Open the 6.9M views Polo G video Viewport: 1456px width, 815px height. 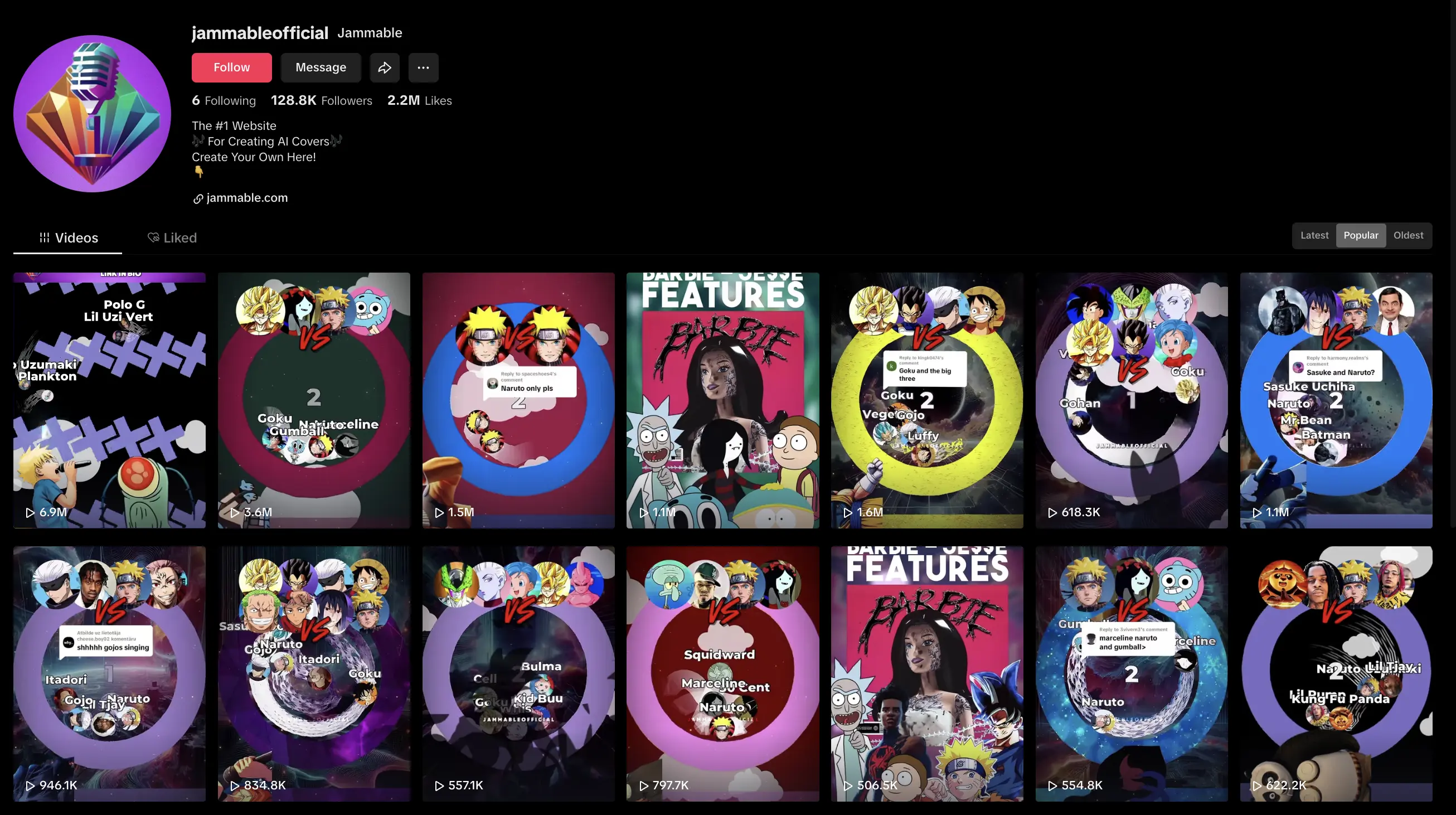pyautogui.click(x=110, y=400)
